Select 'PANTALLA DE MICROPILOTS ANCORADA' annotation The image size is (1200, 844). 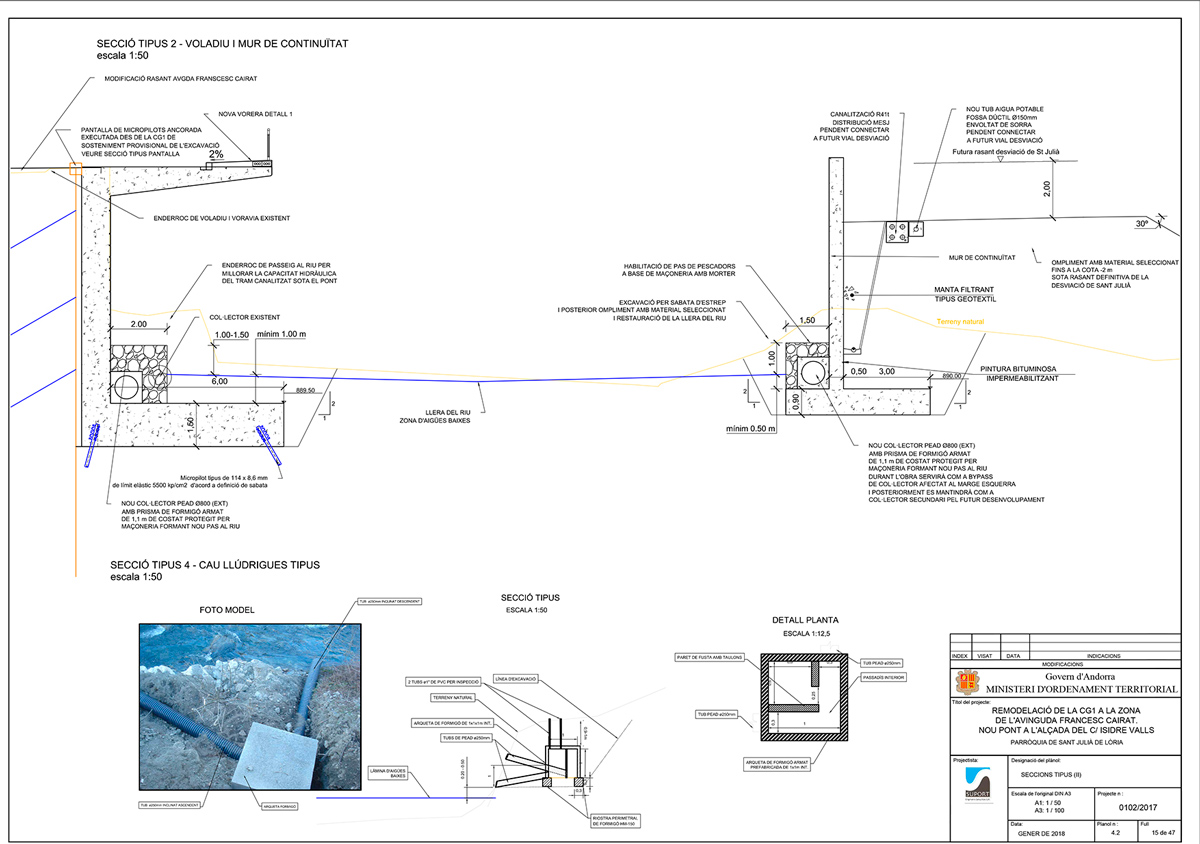(142, 131)
